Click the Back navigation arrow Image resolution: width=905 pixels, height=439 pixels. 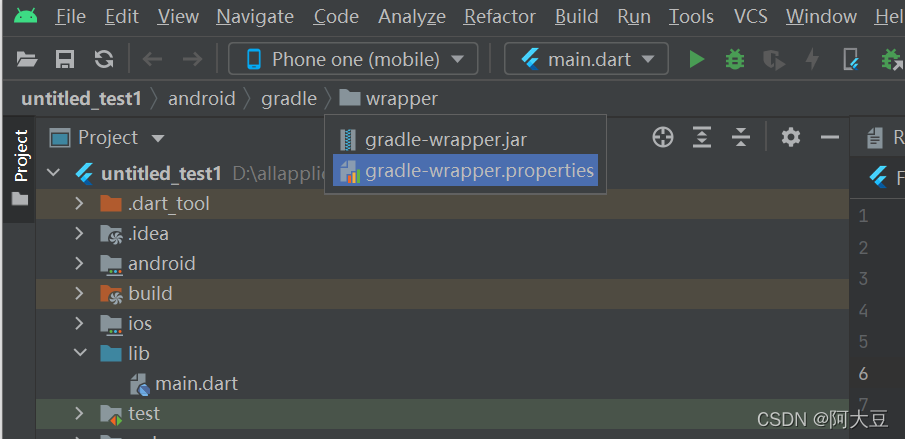coord(152,59)
